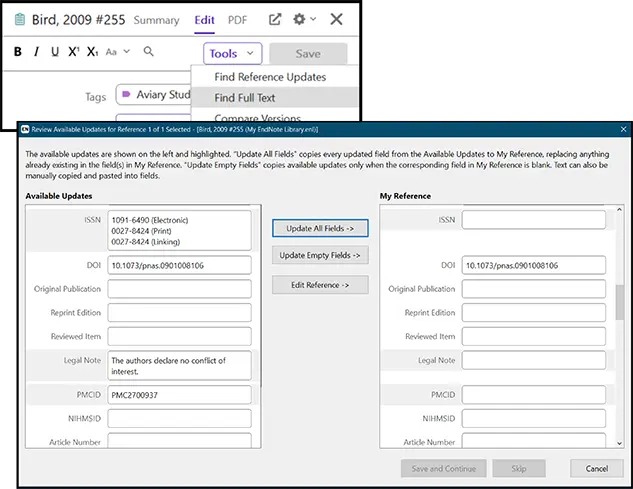Apply subscript formatting
The image size is (633, 489).
click(x=92, y=53)
